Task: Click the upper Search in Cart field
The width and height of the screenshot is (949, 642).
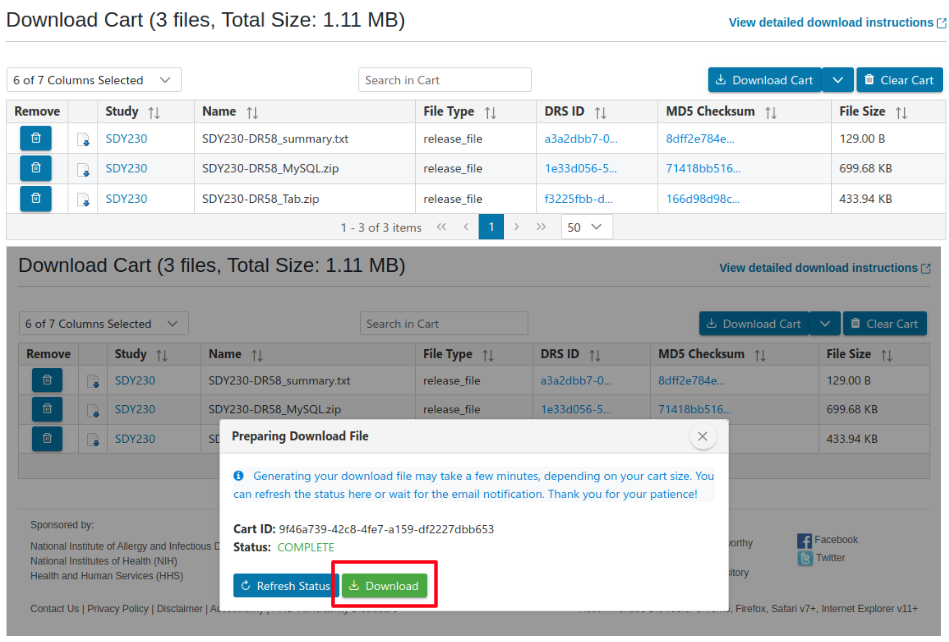Action: pyautogui.click(x=444, y=80)
